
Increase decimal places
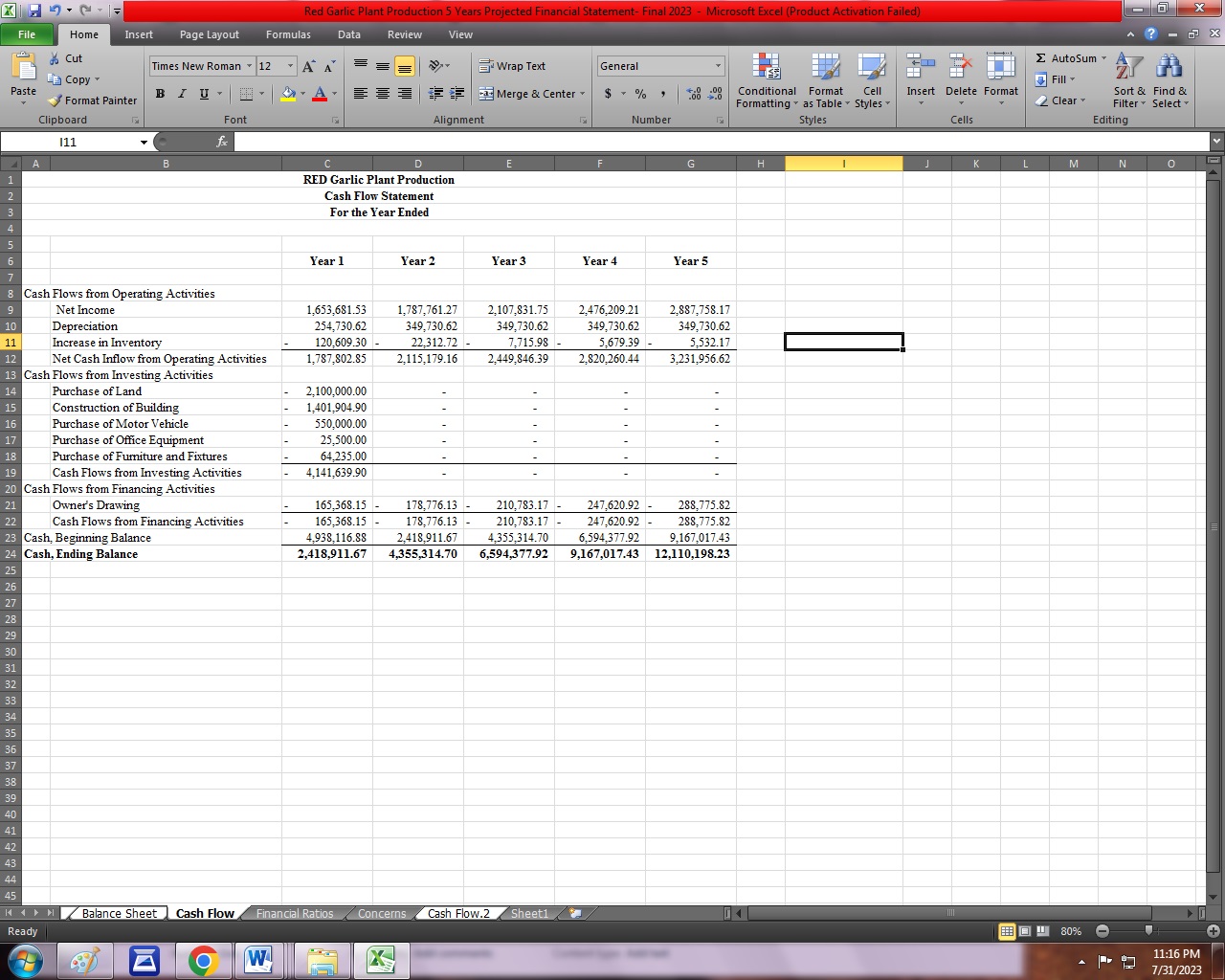pos(693,94)
